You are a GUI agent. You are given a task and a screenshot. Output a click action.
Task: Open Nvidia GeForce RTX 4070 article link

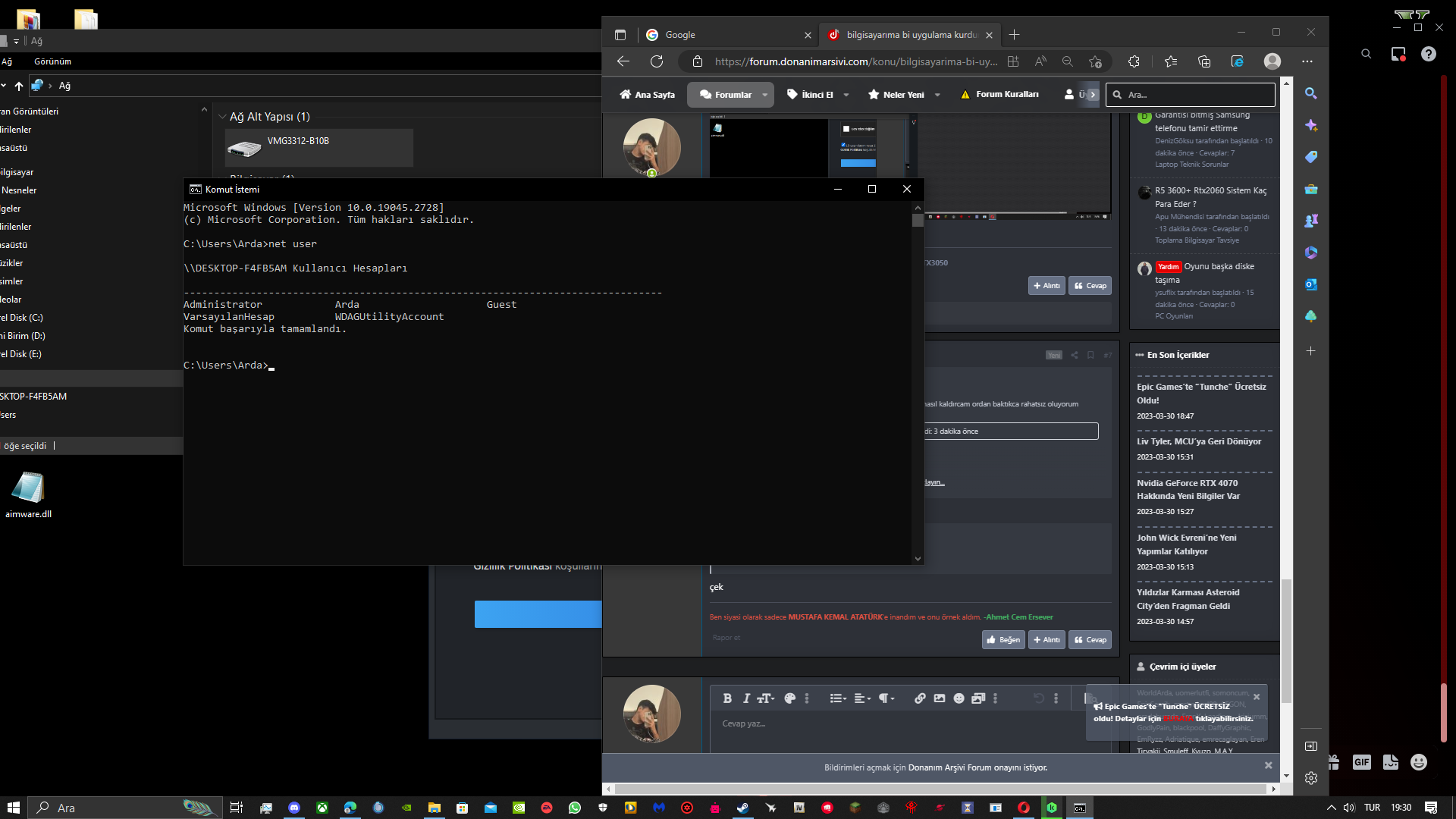(1188, 490)
